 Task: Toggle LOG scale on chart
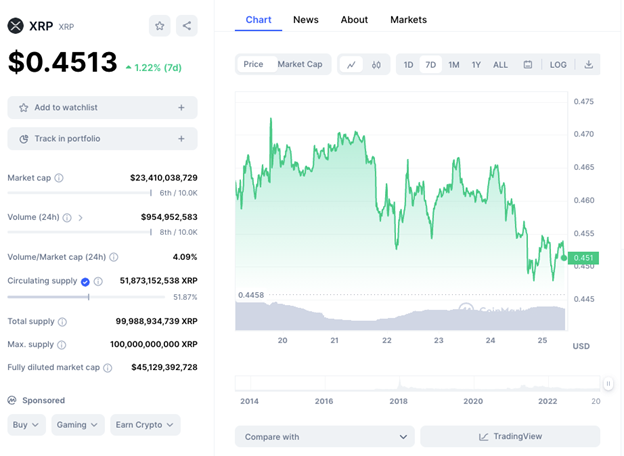(558, 65)
